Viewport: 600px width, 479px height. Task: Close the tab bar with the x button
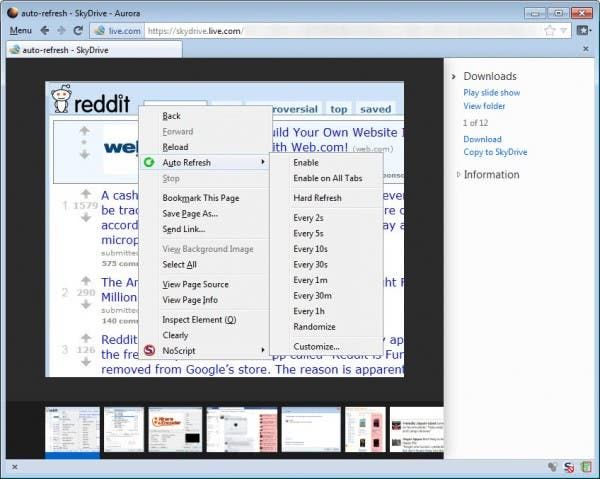pyautogui.click(x=586, y=49)
